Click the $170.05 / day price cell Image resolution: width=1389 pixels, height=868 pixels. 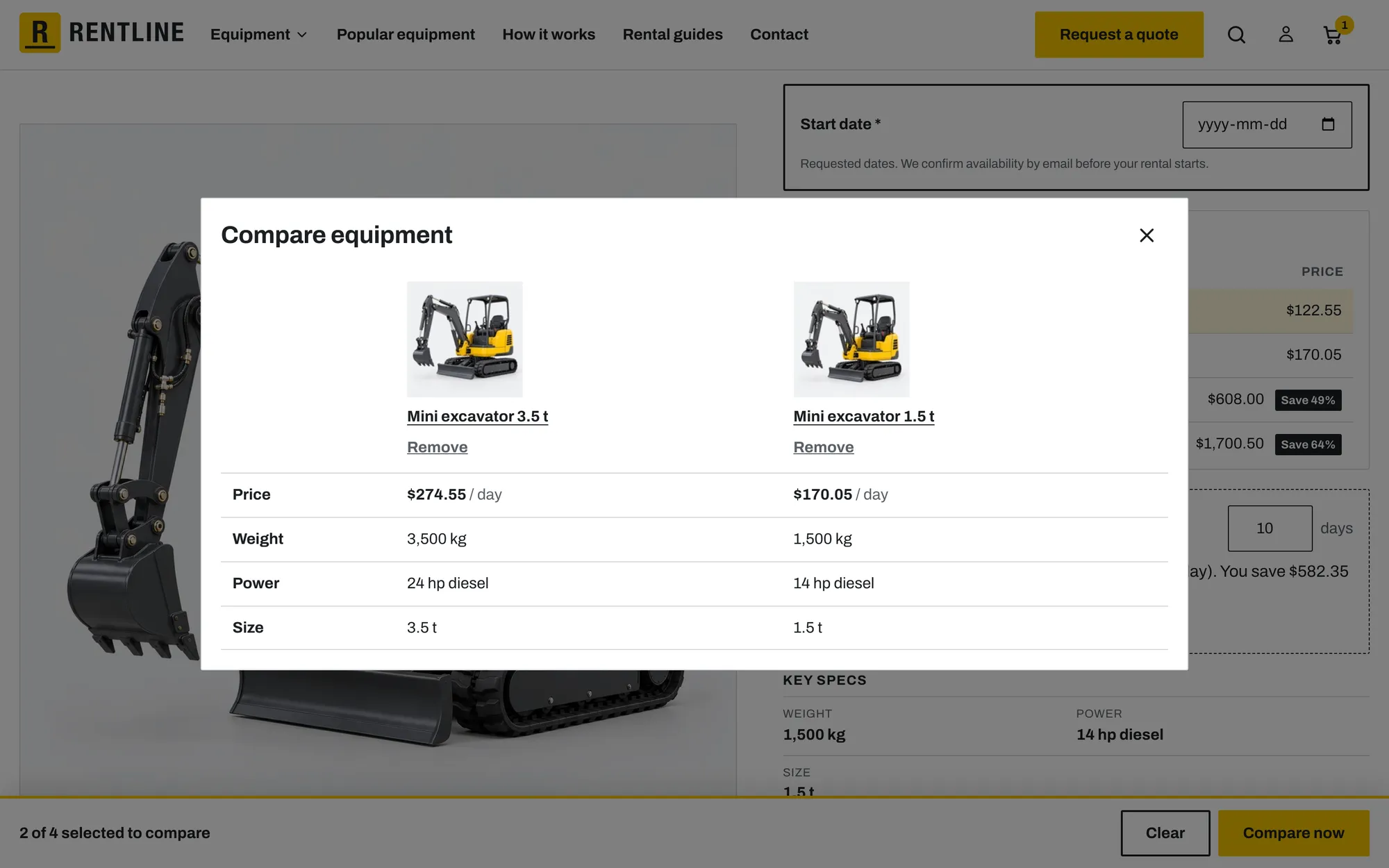coord(840,494)
